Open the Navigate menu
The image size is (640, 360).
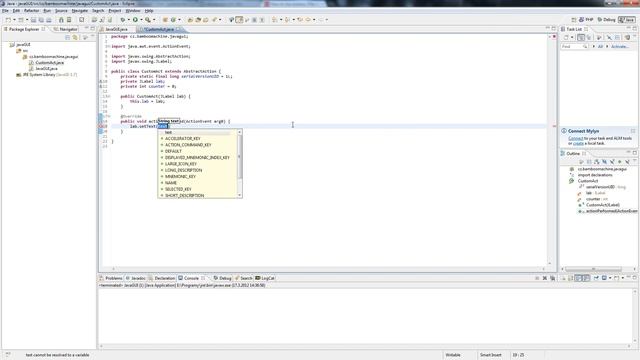click(x=80, y=11)
